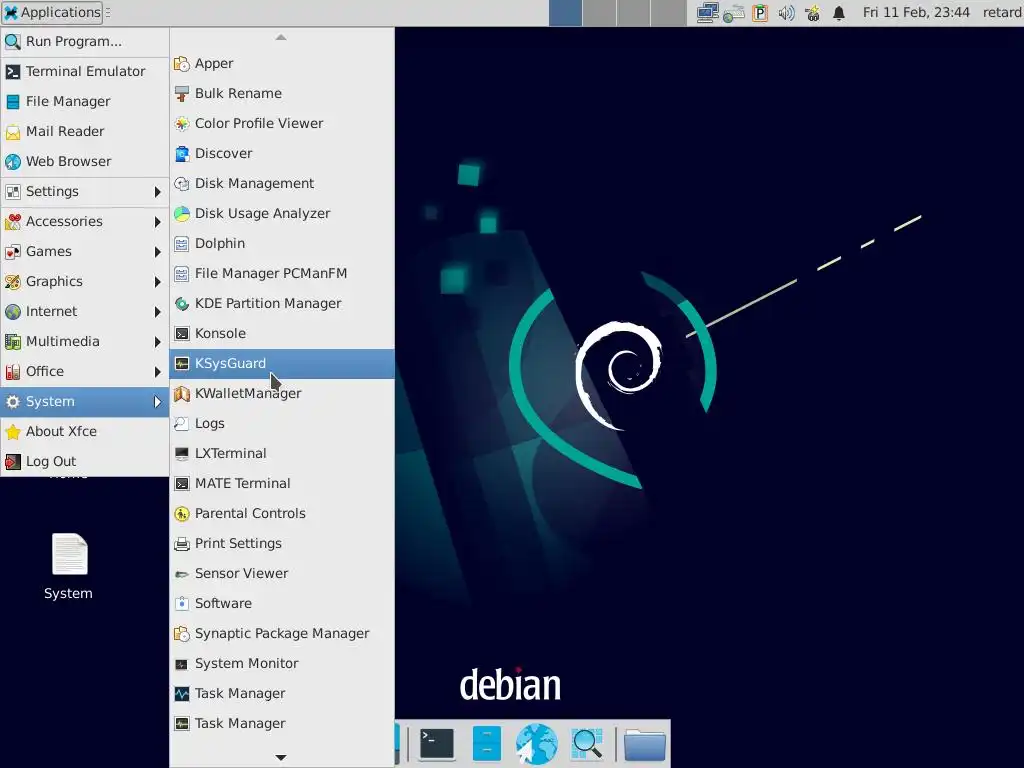The width and height of the screenshot is (1024, 768).
Task: Expand the Games submenu arrow
Action: pyautogui.click(x=157, y=252)
